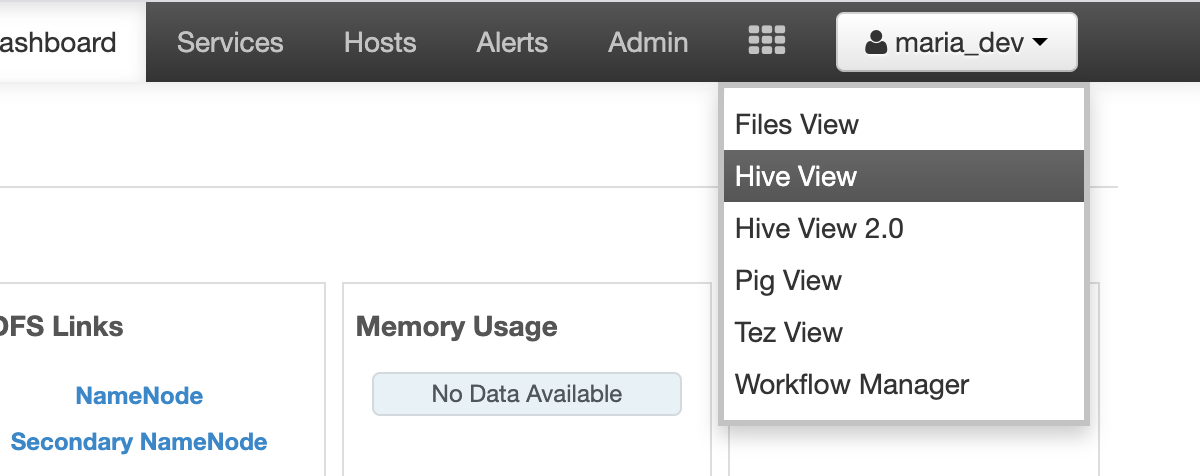Click the user icon beside maria_dev
The width and height of the screenshot is (1200, 476).
point(876,43)
